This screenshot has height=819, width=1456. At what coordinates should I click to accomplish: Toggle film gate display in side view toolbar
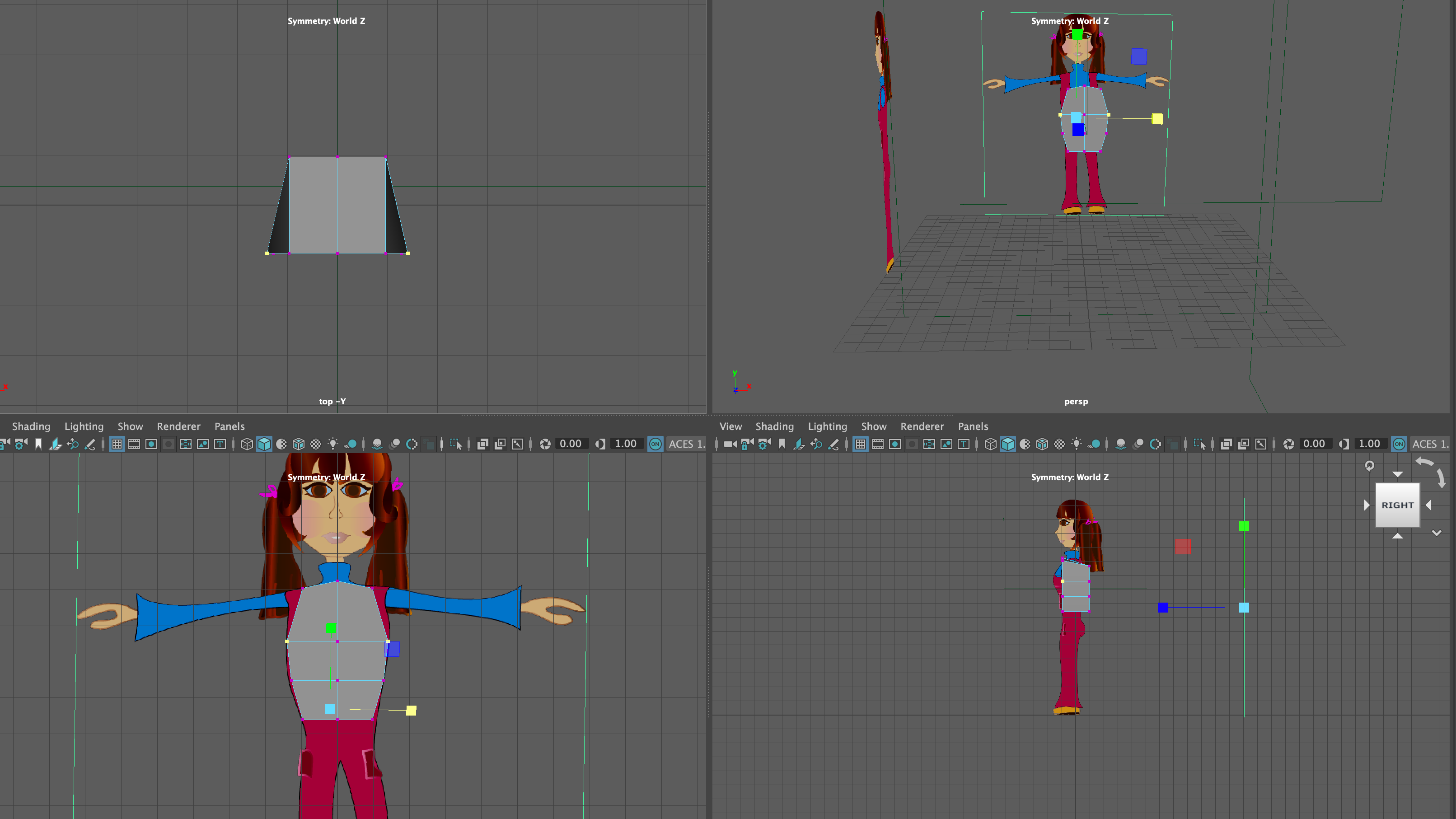tap(878, 444)
